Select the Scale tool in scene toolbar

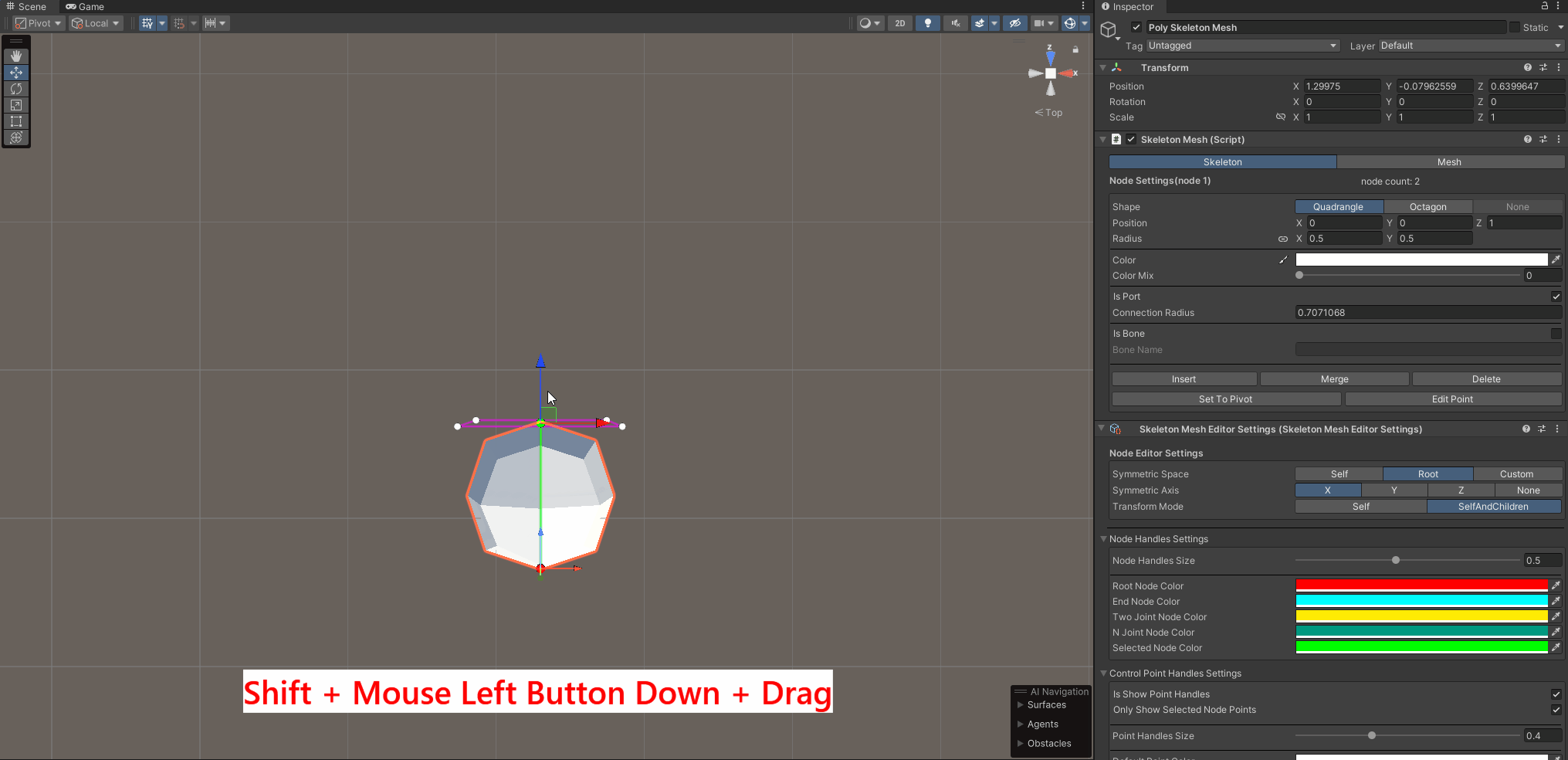(16, 105)
